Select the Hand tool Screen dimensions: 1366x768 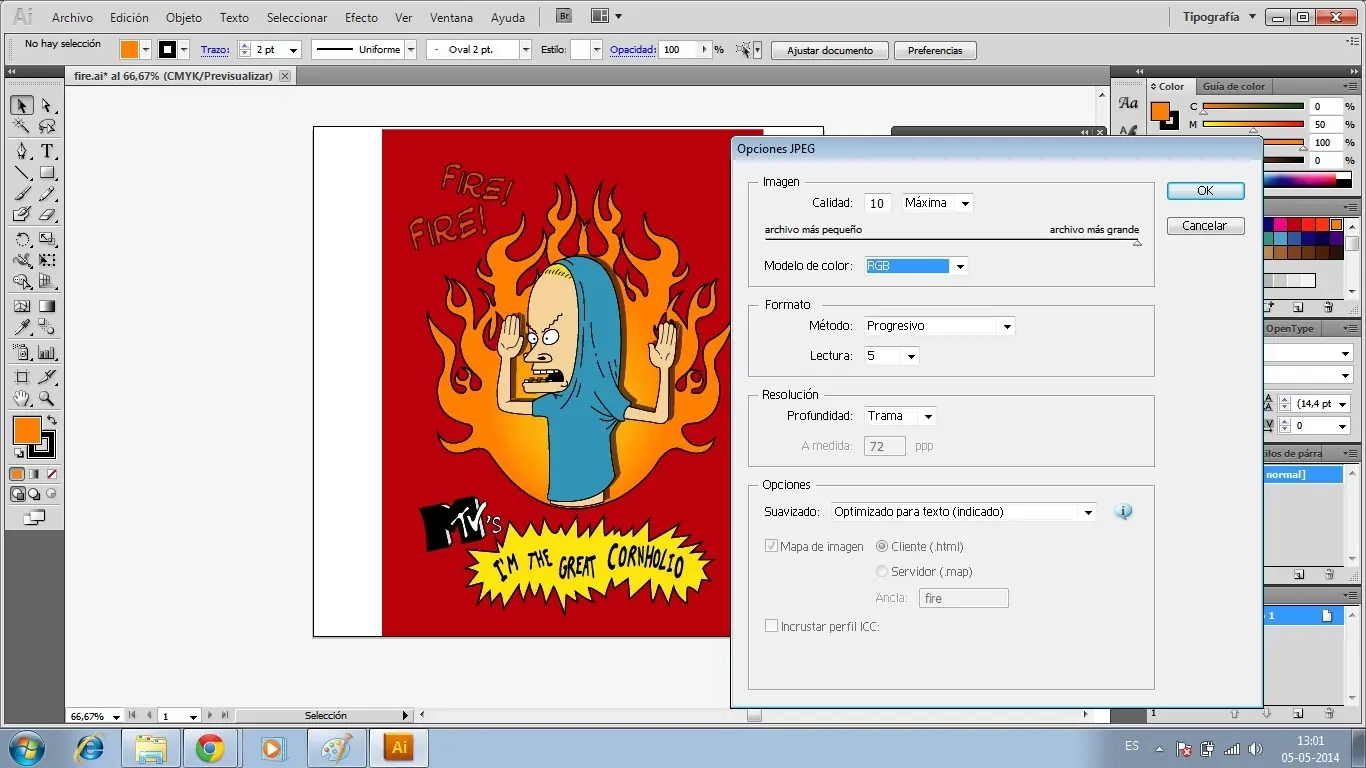[x=22, y=398]
